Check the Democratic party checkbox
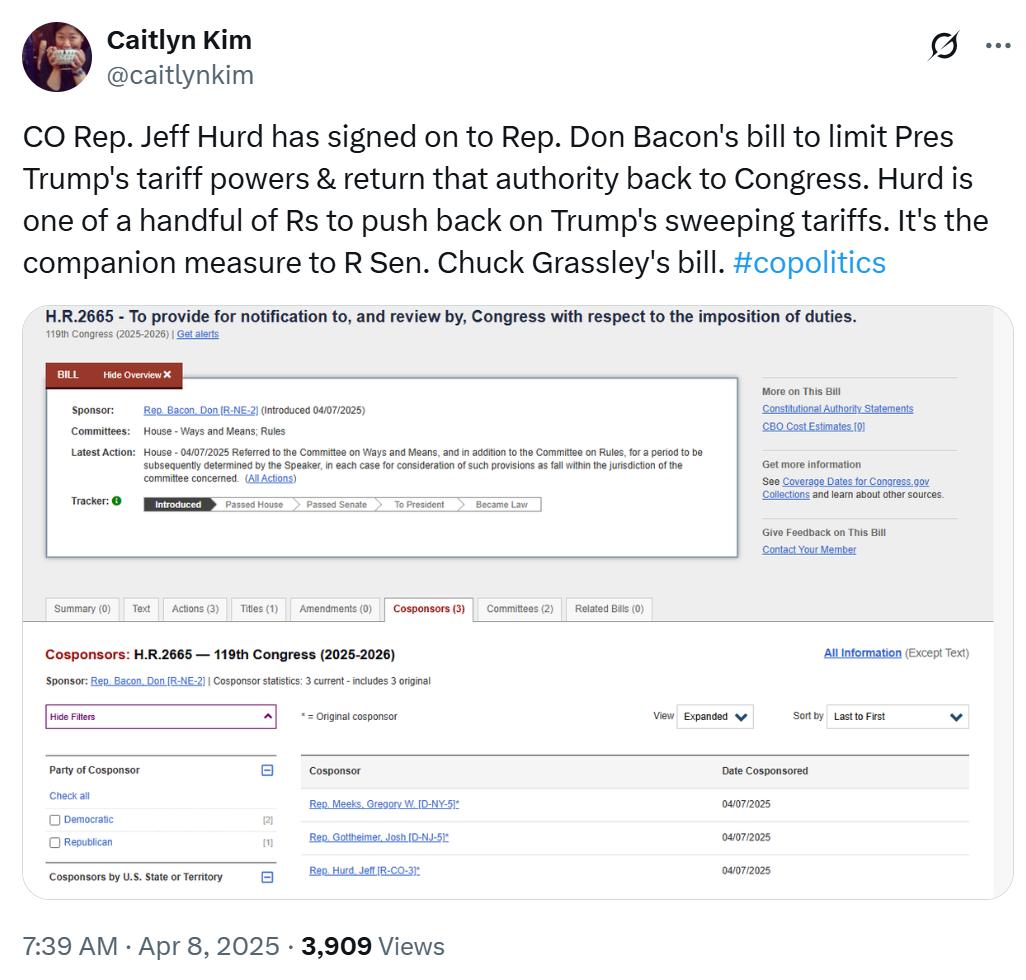 click(55, 820)
